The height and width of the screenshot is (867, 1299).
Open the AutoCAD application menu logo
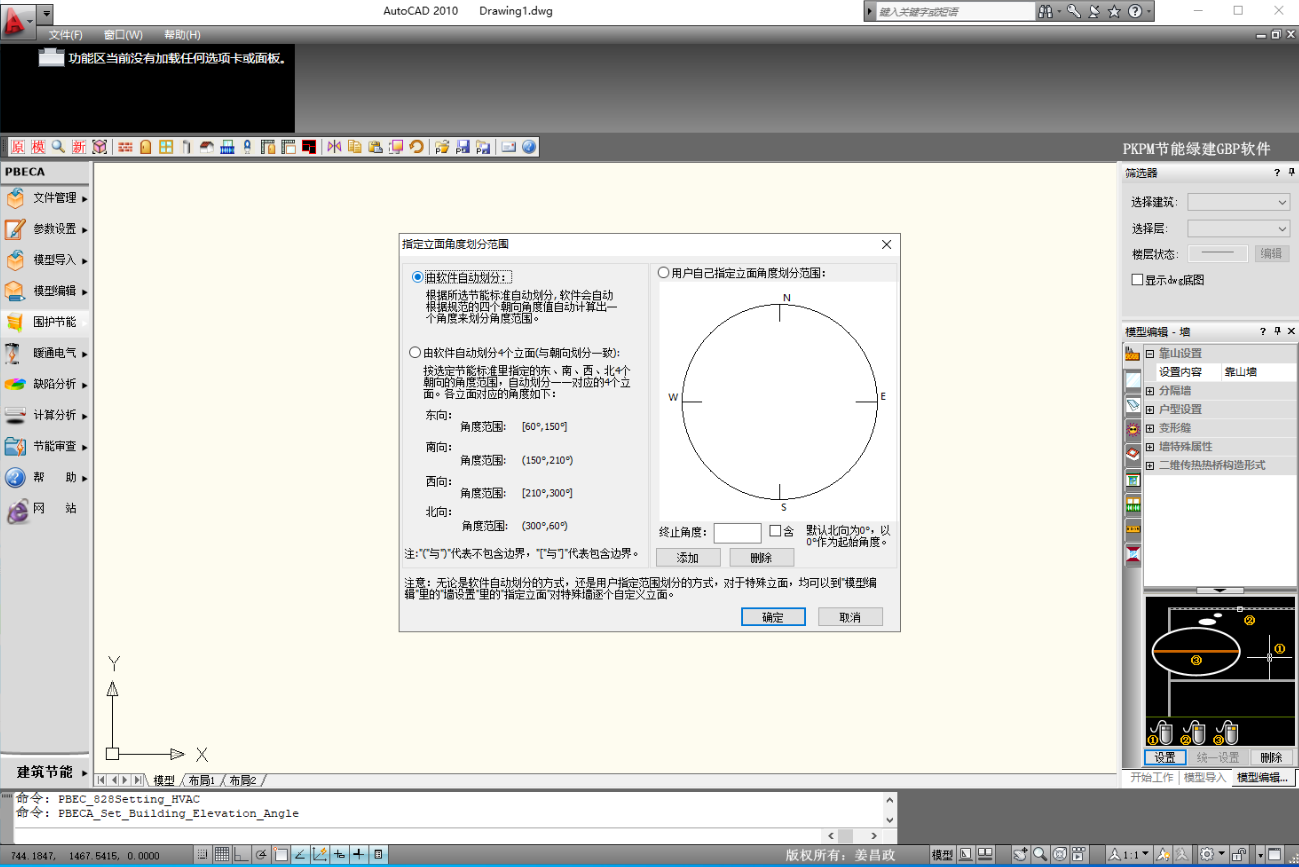tap(16, 21)
